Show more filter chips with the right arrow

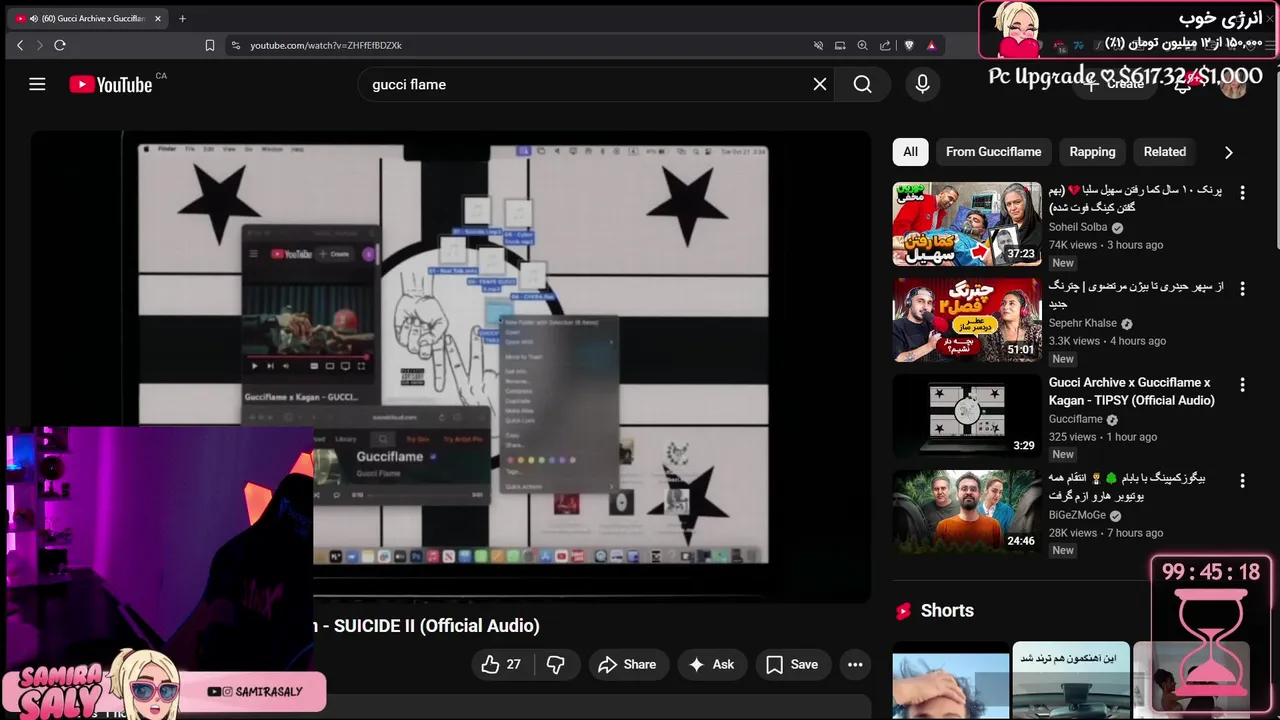tap(1228, 152)
